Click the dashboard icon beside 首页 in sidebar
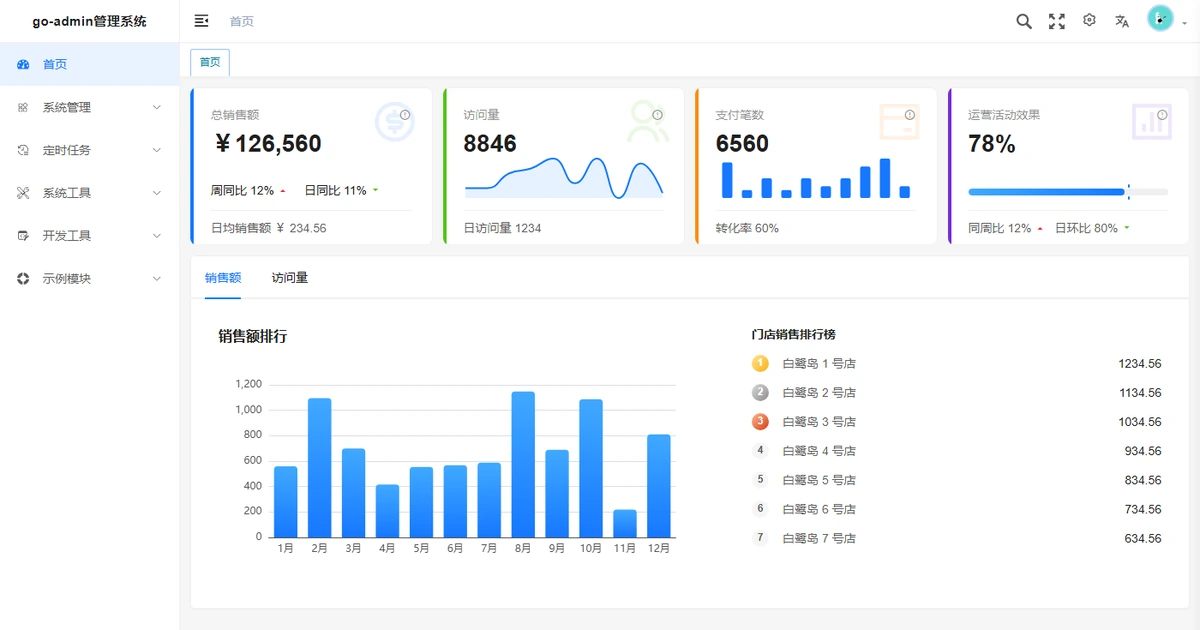The width and height of the screenshot is (1200, 630). click(x=23, y=64)
